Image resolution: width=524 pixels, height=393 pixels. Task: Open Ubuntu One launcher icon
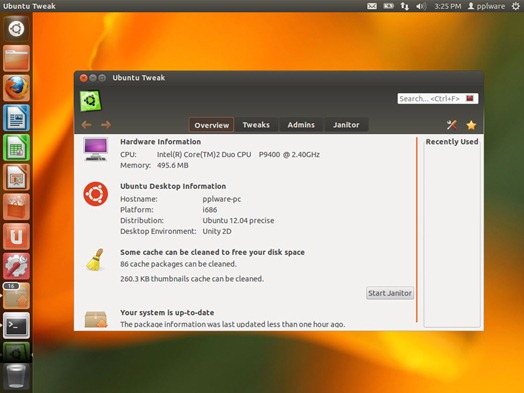[16, 237]
